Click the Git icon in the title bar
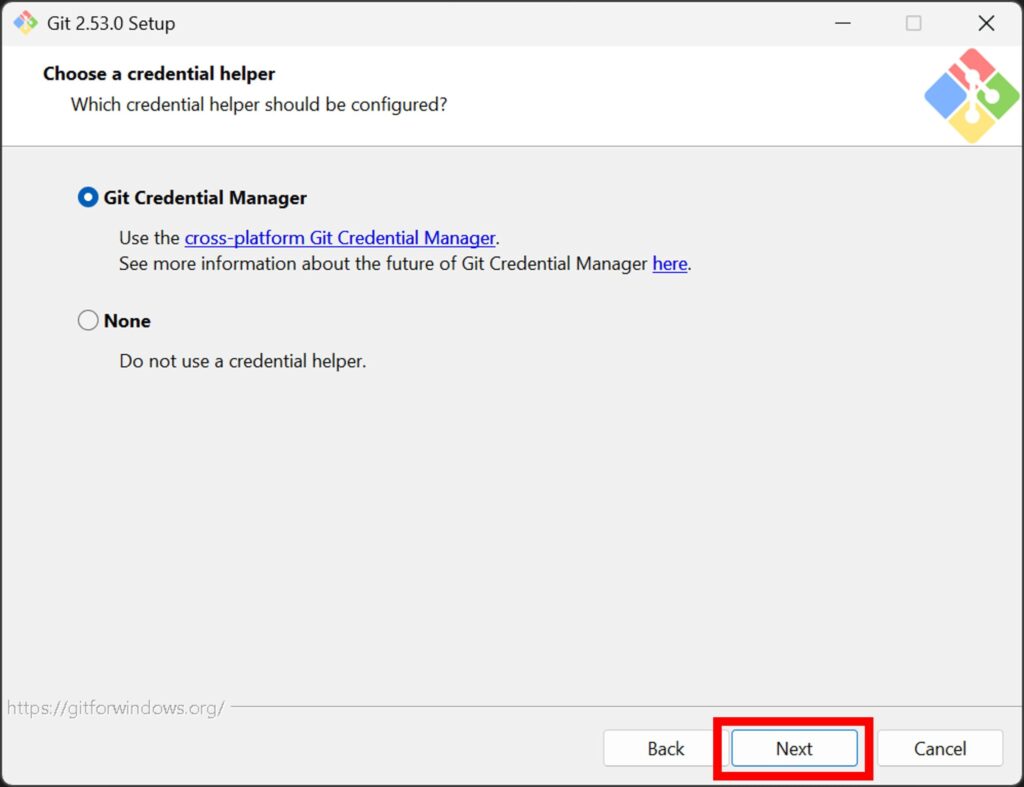1024x787 pixels. pos(25,23)
